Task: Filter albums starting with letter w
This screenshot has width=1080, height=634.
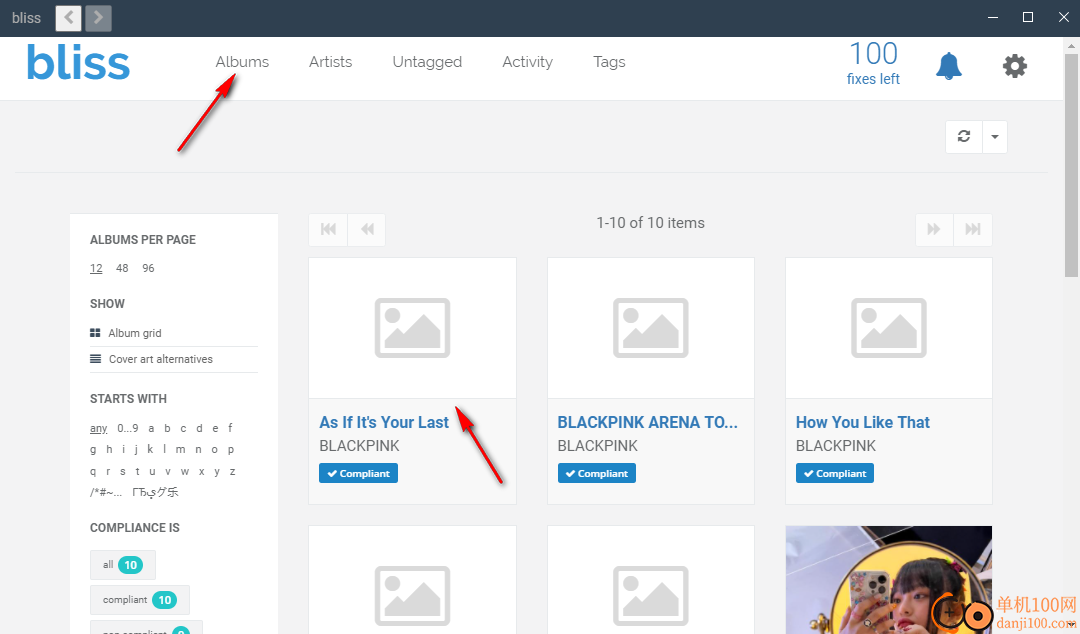Action: [x=185, y=471]
